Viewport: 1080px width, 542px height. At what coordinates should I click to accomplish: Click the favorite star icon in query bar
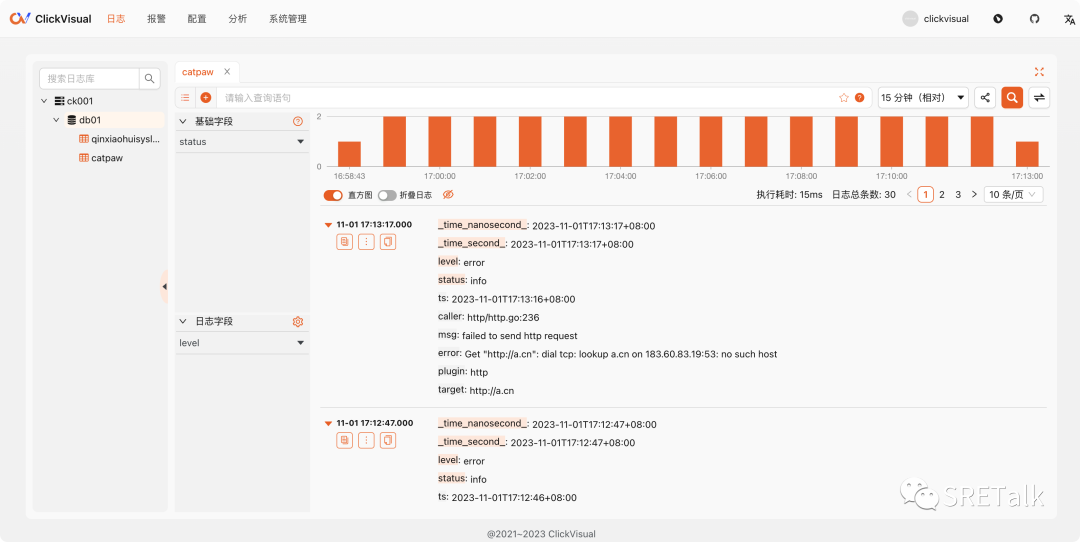tap(844, 98)
